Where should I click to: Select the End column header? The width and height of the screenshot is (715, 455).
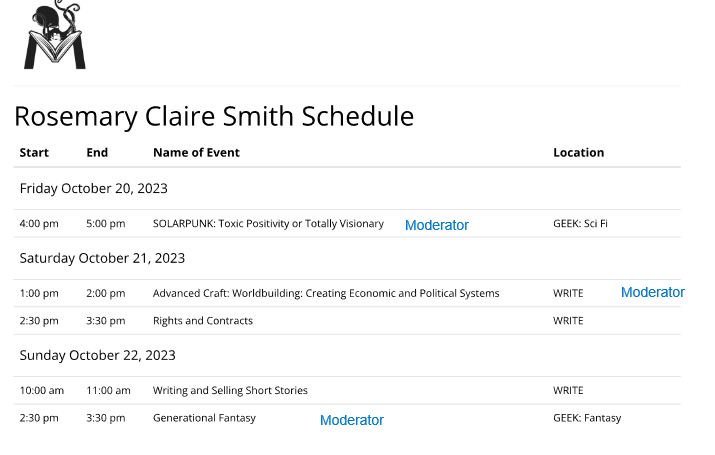click(97, 153)
